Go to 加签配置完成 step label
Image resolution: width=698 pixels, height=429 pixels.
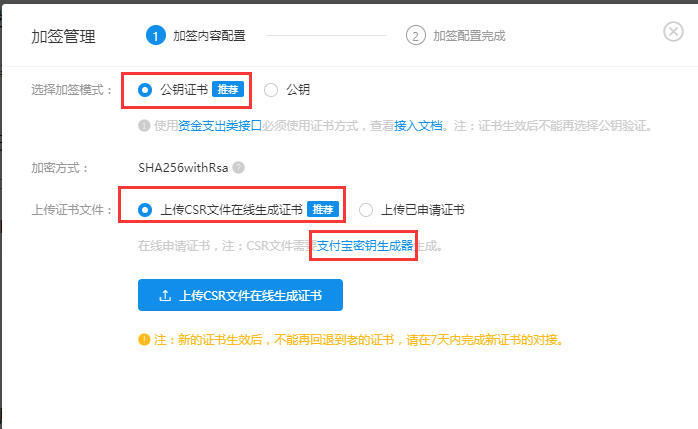click(469, 36)
